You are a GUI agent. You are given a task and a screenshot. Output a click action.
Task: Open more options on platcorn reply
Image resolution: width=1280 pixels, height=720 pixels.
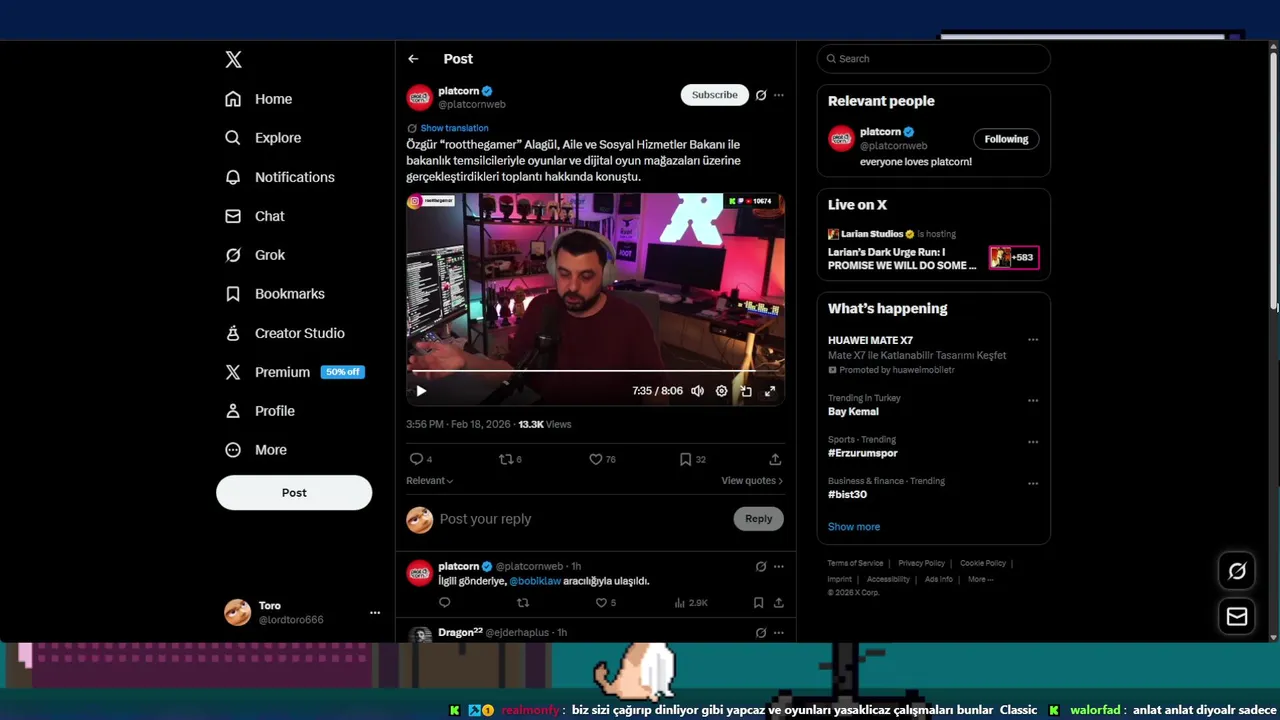(779, 567)
